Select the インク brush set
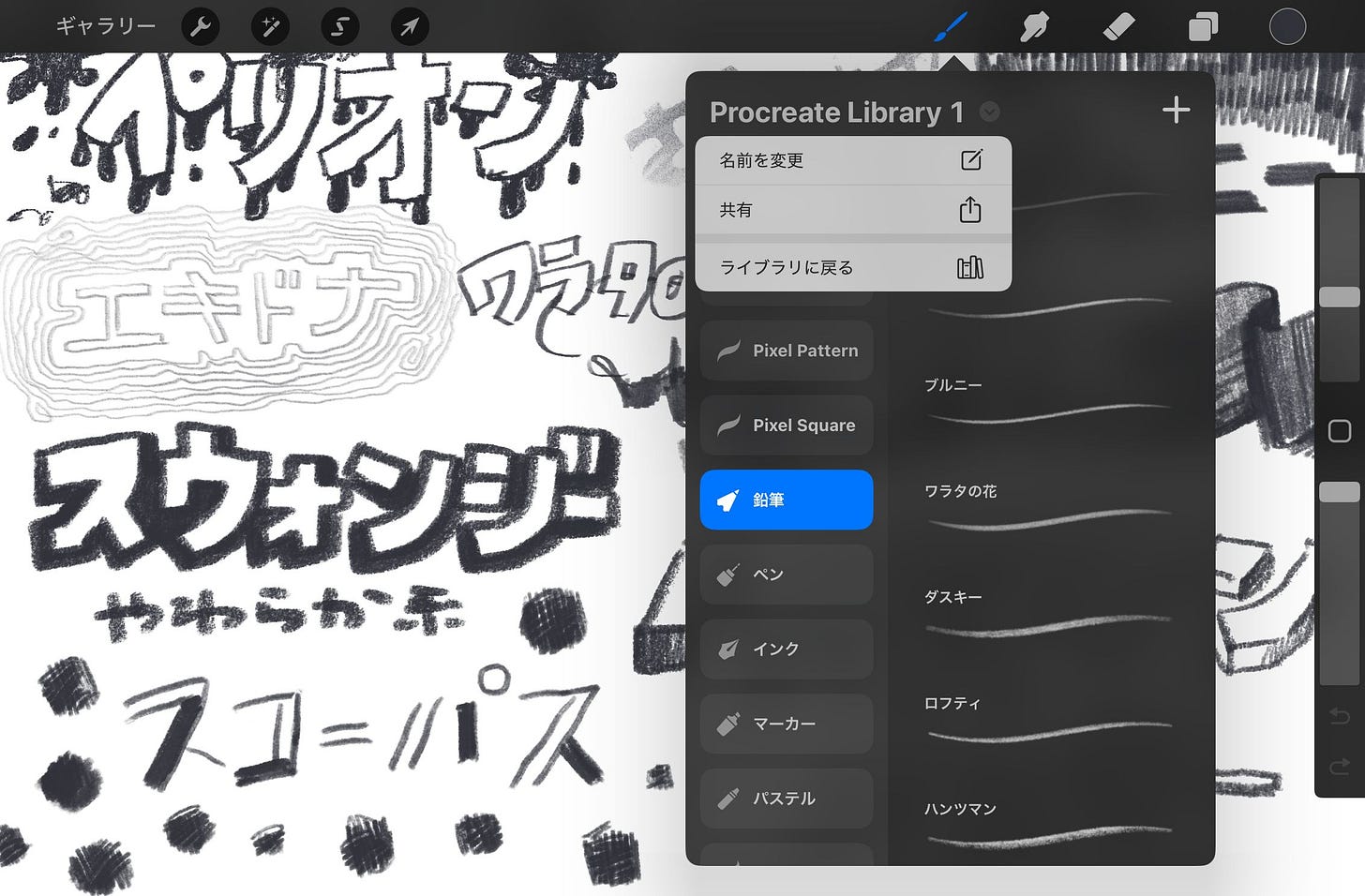The width and height of the screenshot is (1365, 896). tap(787, 650)
